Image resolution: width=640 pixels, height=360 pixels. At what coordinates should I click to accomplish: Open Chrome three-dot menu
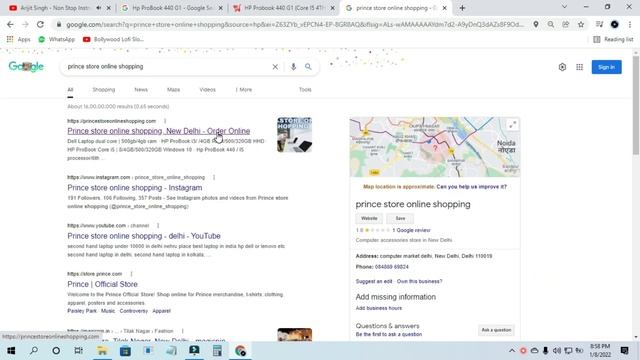pos(629,24)
